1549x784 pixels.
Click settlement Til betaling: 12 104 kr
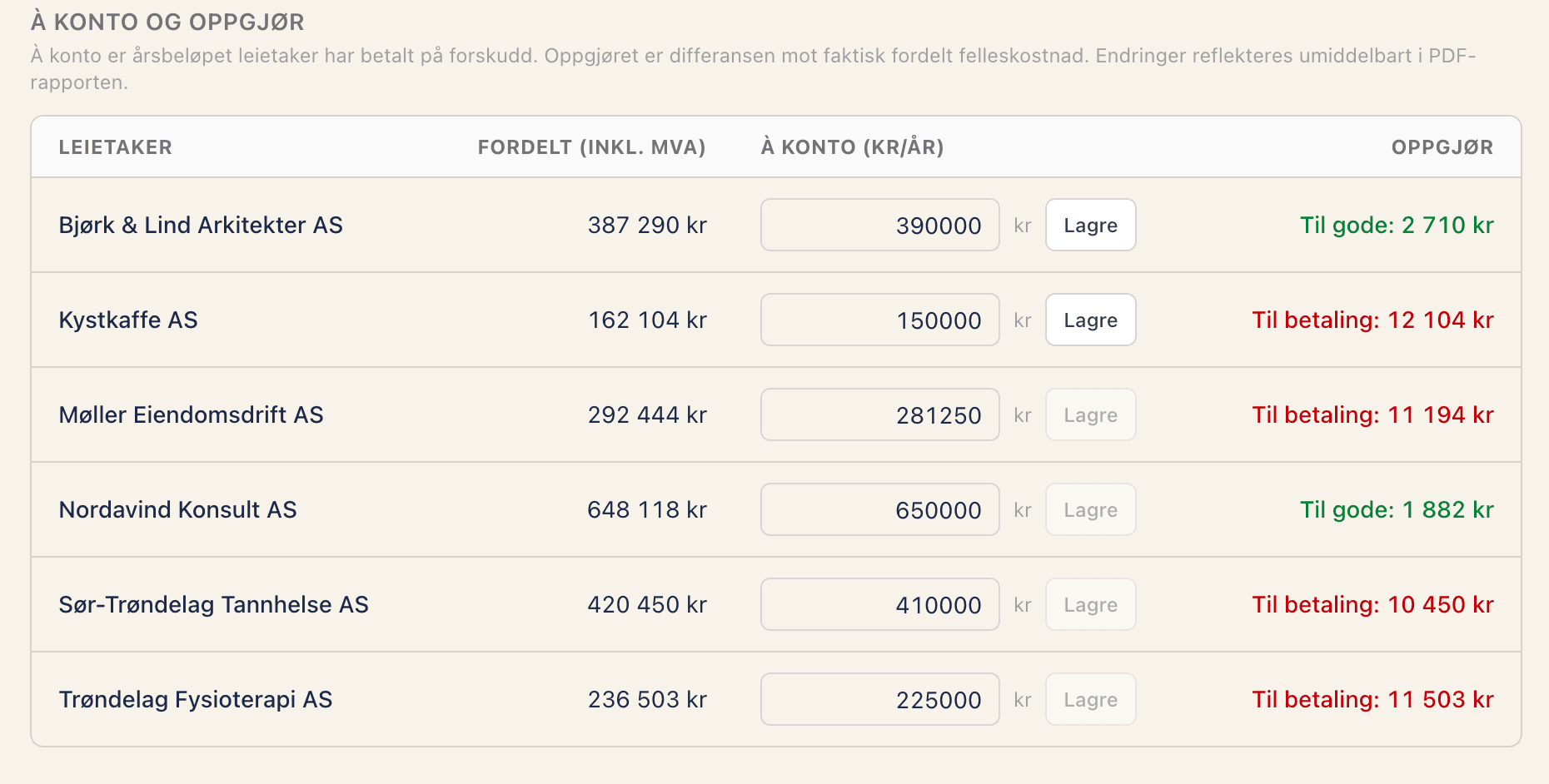click(1372, 320)
